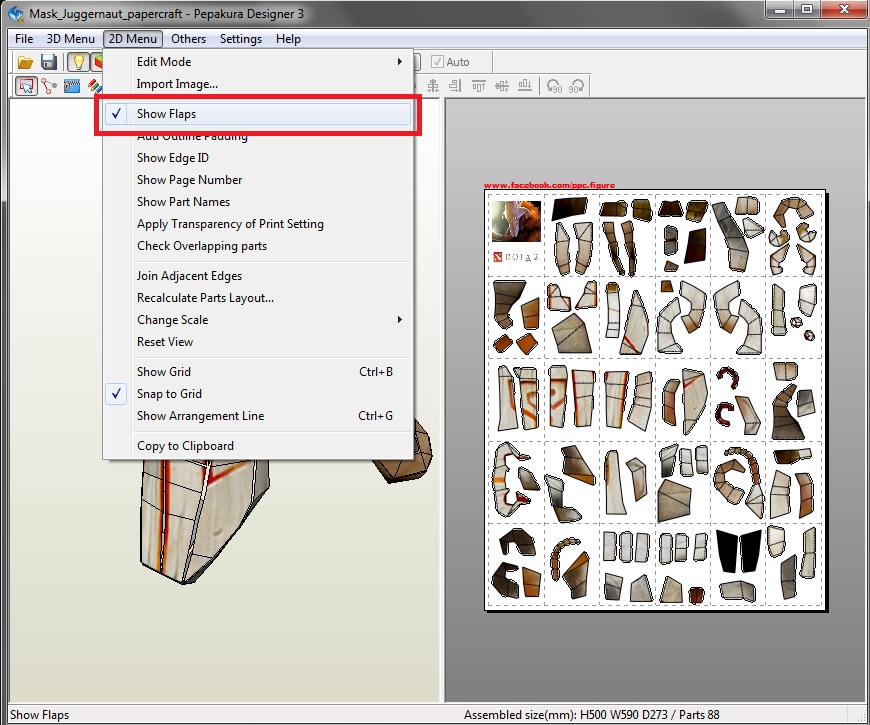Click the align center horizontally icon
Viewport: 870px width, 725px height.
433,86
